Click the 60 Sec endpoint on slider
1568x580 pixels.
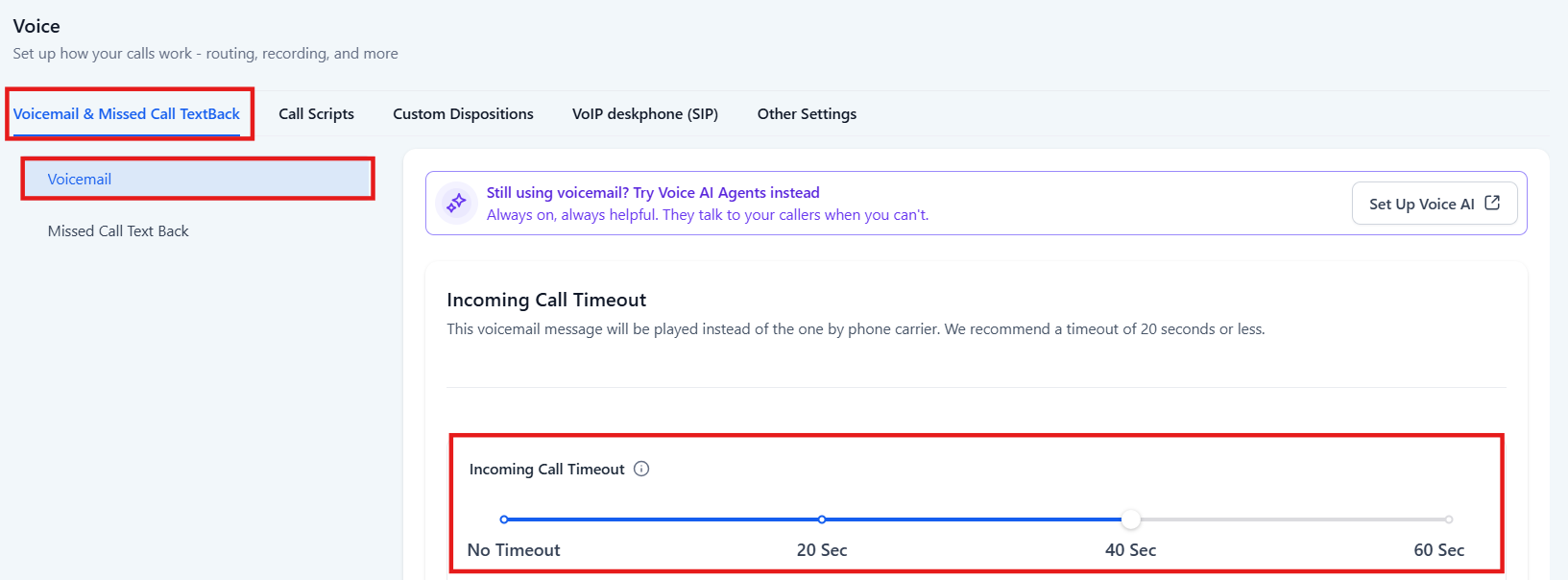point(1448,520)
